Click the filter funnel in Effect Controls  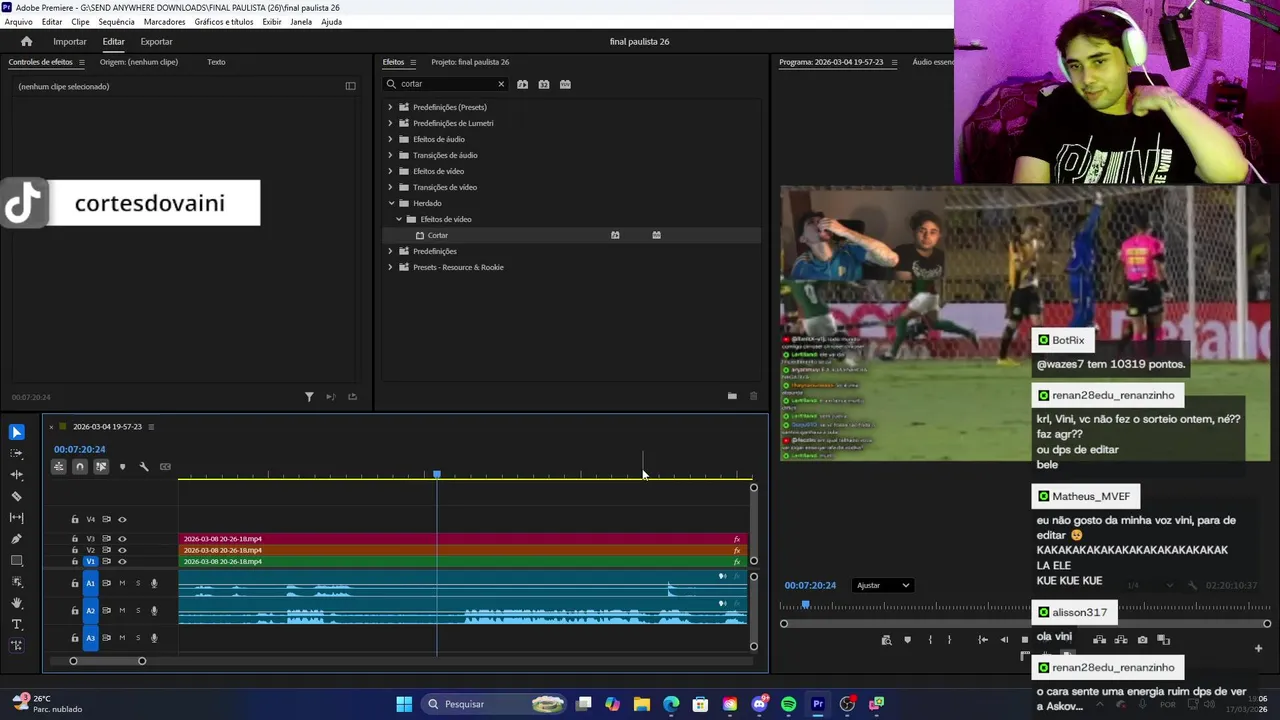click(x=309, y=397)
